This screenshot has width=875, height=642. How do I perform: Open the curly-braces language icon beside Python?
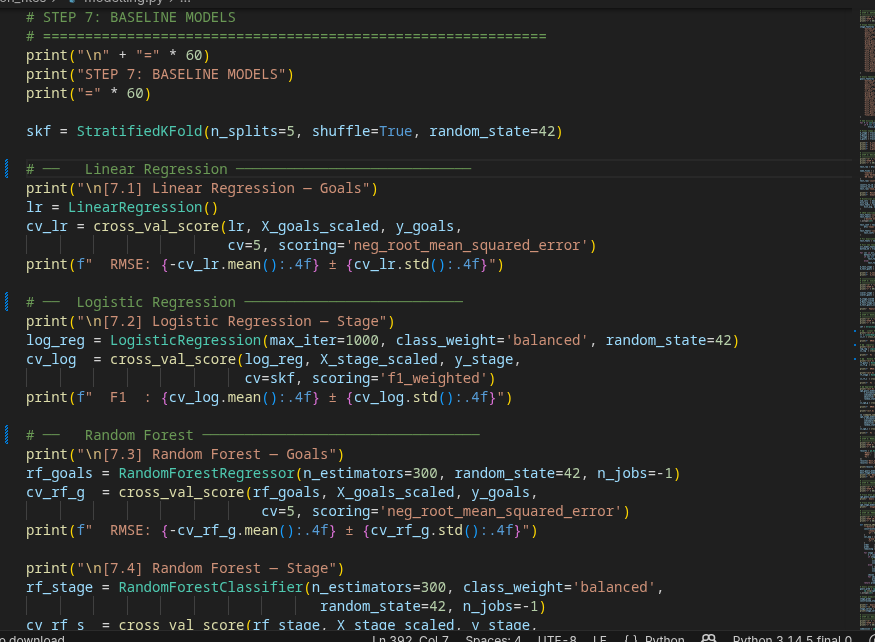631,639
